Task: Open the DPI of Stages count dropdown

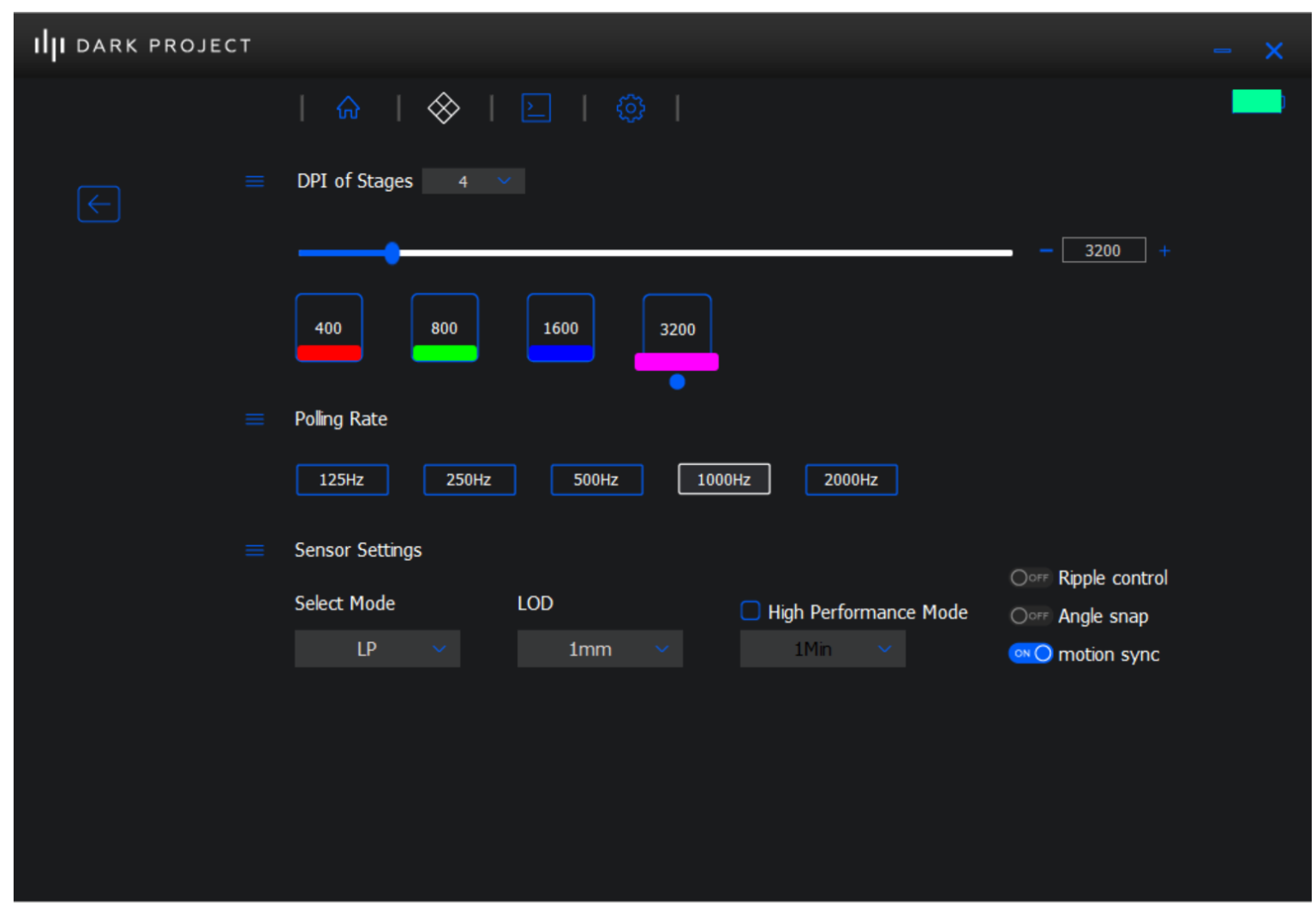Action: (x=473, y=181)
